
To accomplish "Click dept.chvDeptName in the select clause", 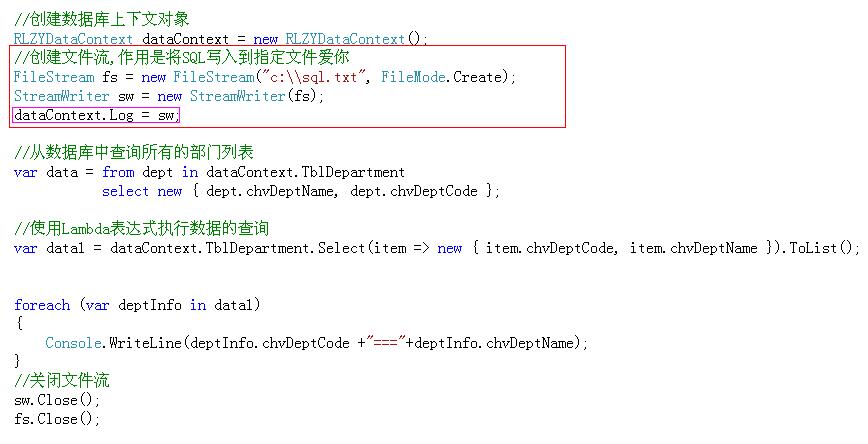I will click(x=270, y=192).
